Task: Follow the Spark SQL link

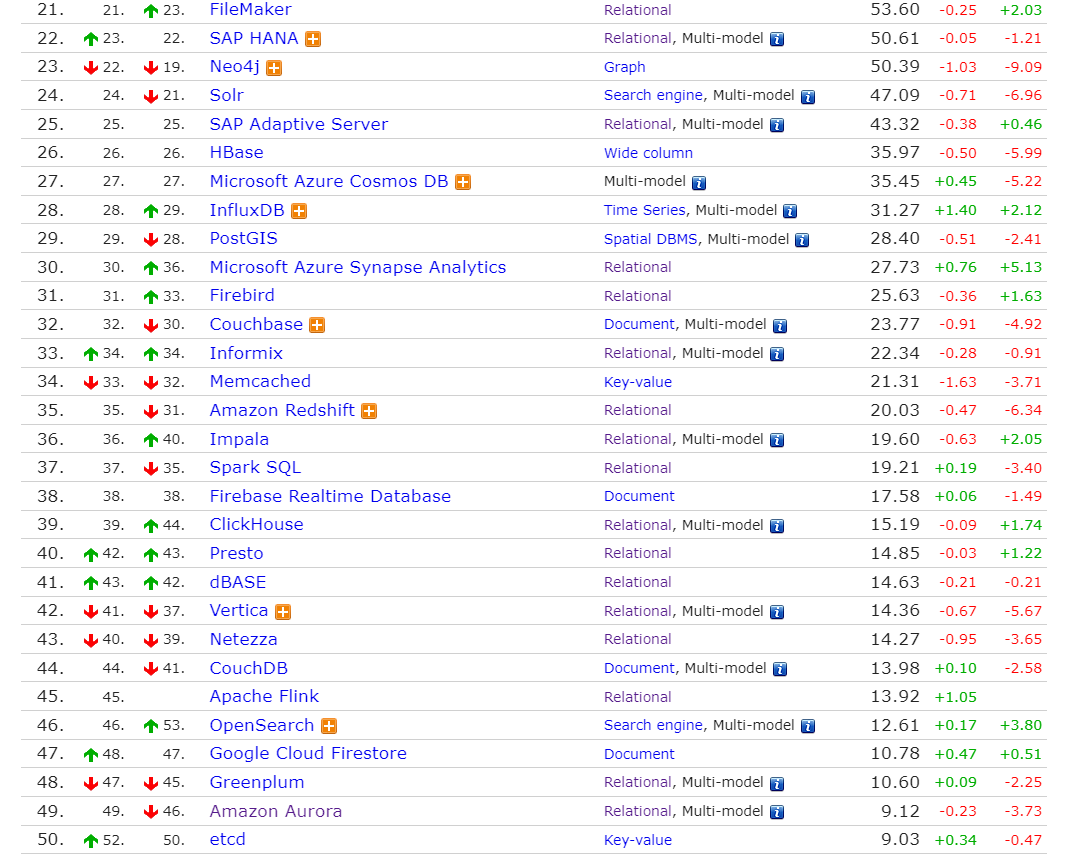Action: click(x=255, y=468)
